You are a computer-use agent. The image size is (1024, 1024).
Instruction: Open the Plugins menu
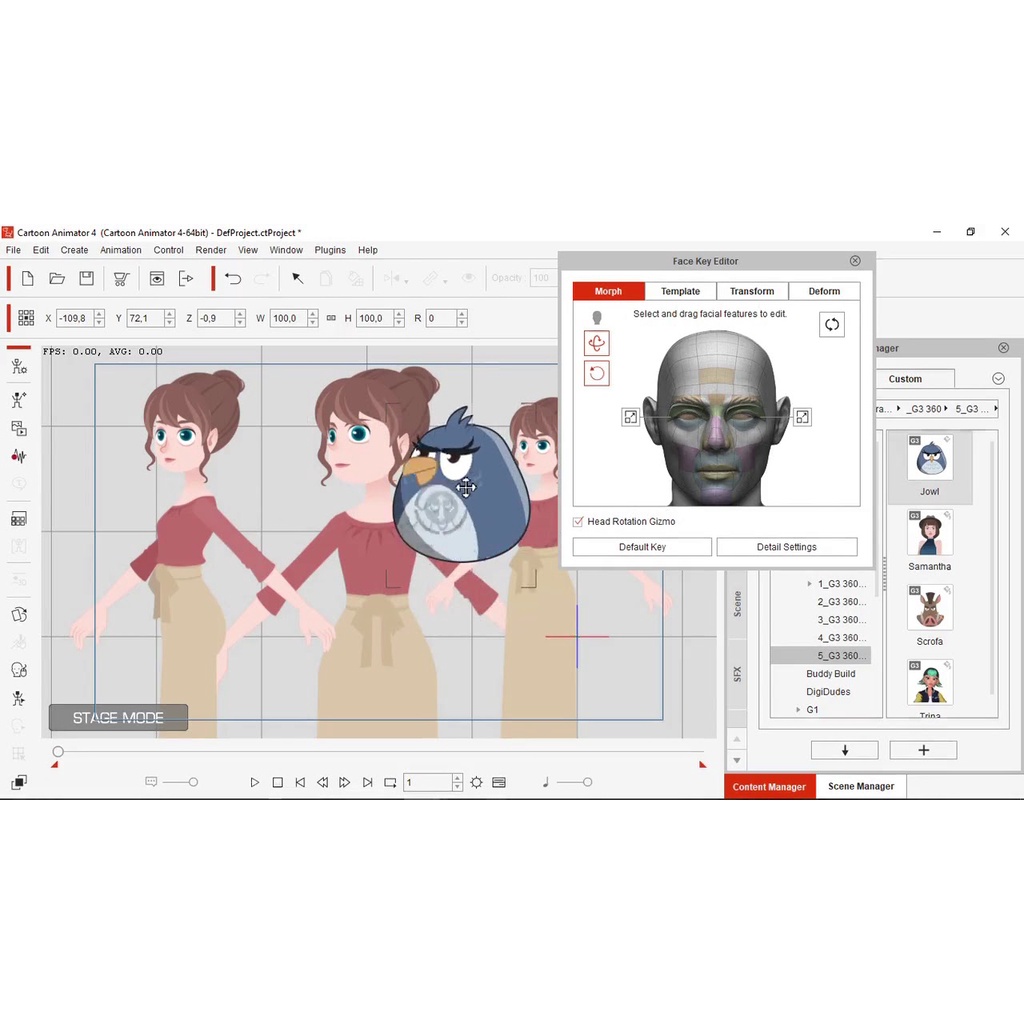click(330, 250)
